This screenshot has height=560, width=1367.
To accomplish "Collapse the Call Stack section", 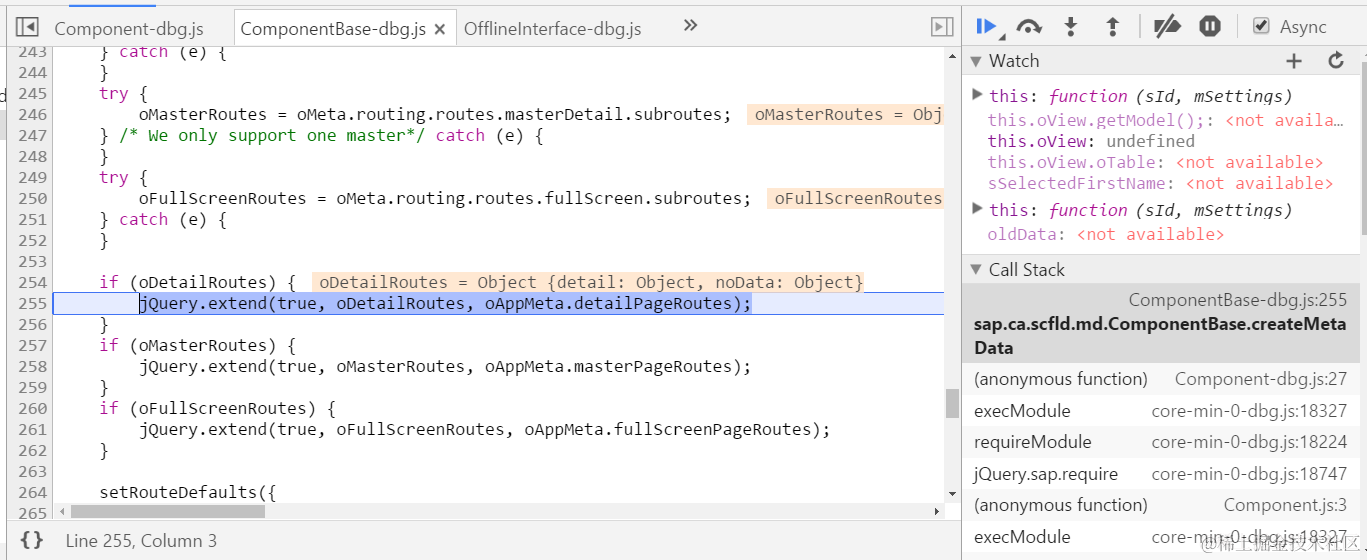I will [976, 269].
